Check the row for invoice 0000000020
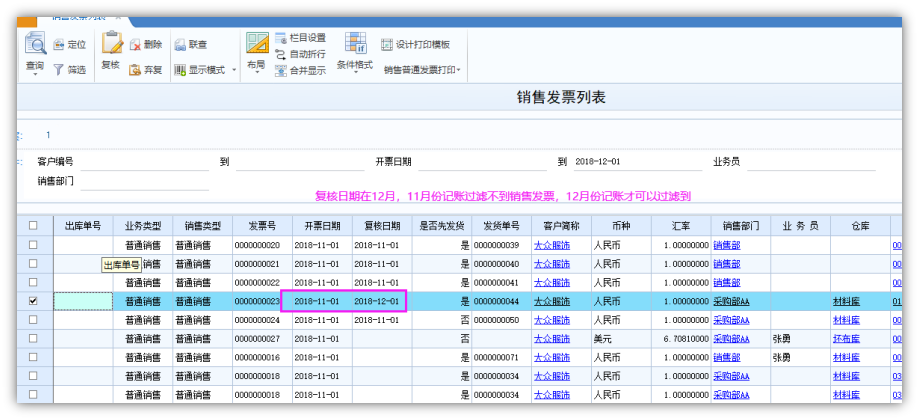This screenshot has height=420, width=919. point(33,245)
